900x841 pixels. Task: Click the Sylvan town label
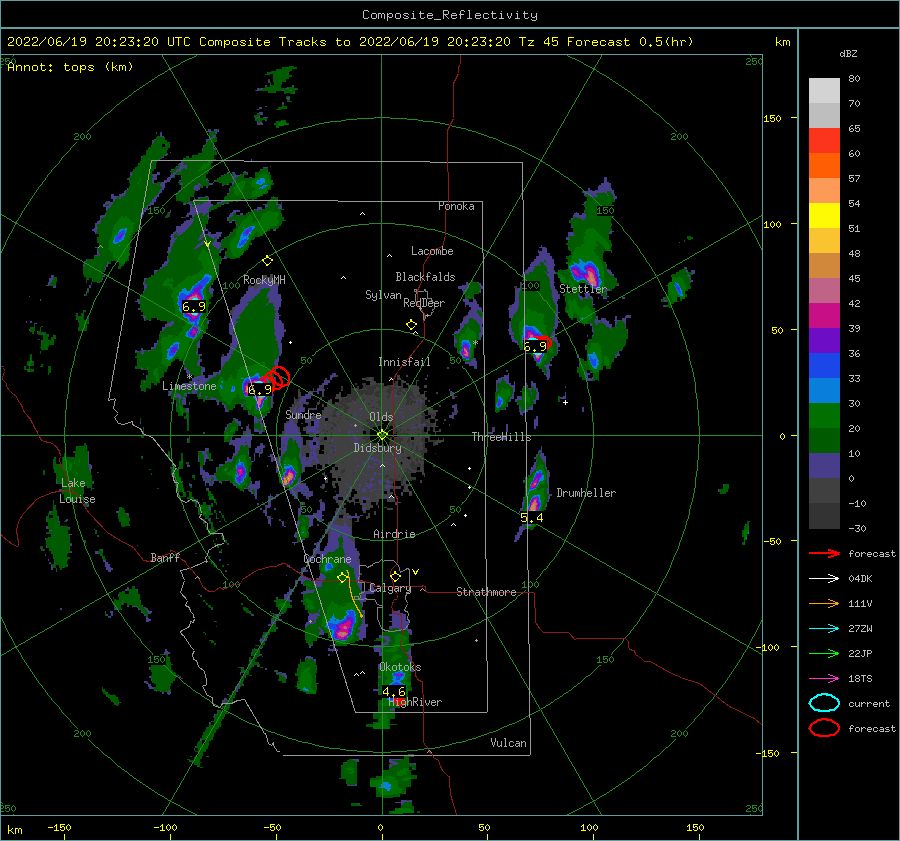[x=383, y=295]
